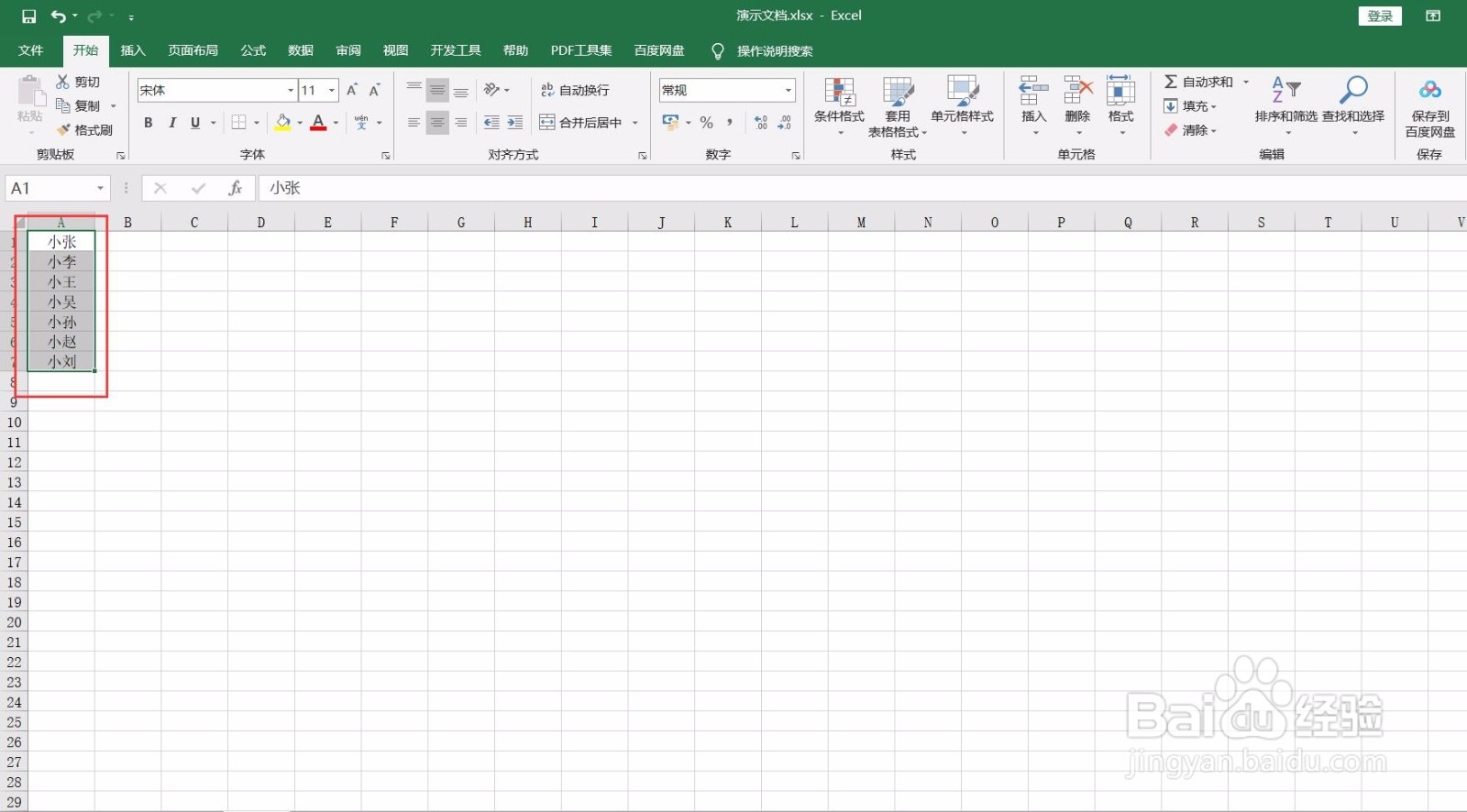Open Cell Styles gallery

962,106
